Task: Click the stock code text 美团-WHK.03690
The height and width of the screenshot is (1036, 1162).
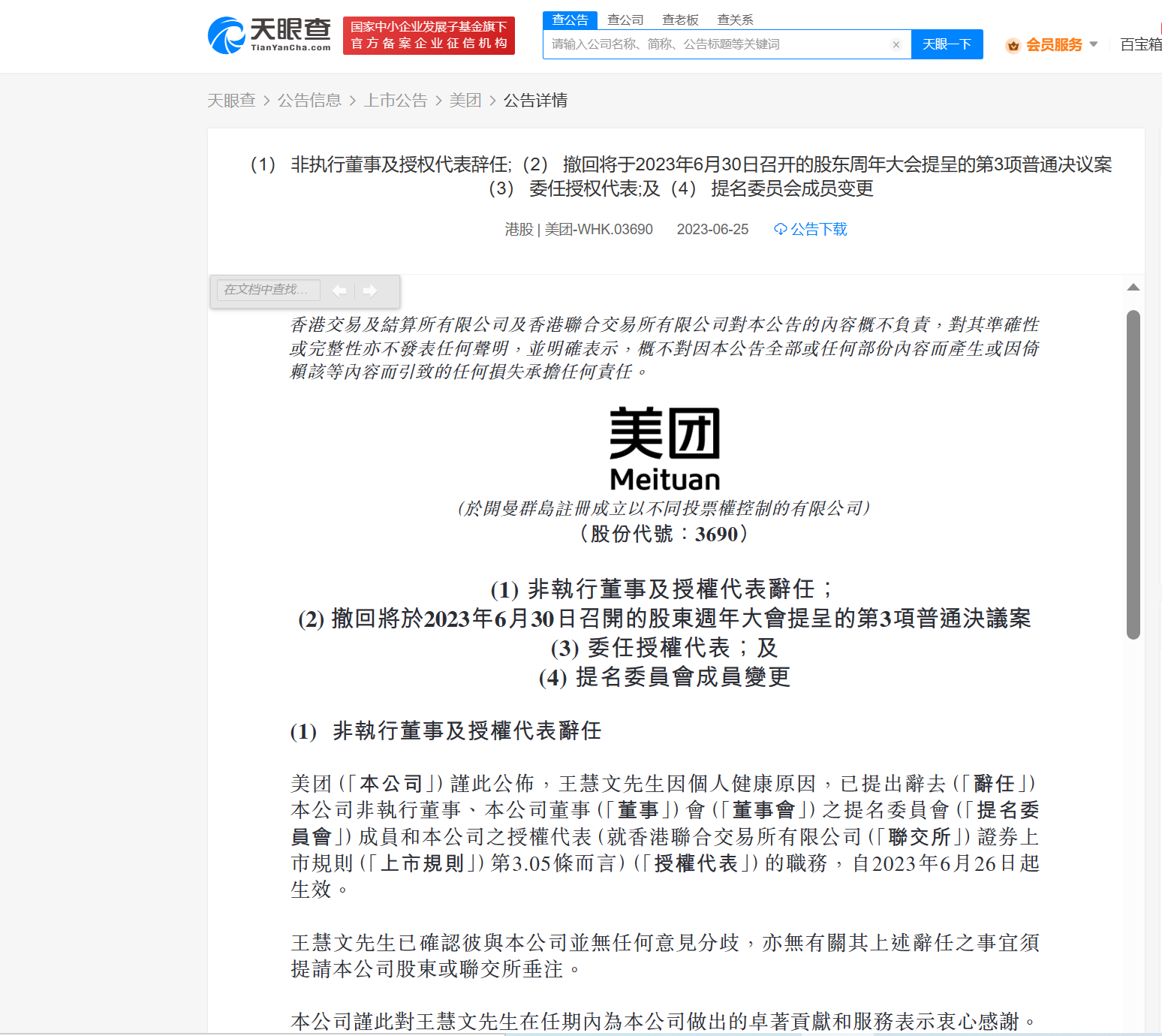Action: [x=598, y=229]
